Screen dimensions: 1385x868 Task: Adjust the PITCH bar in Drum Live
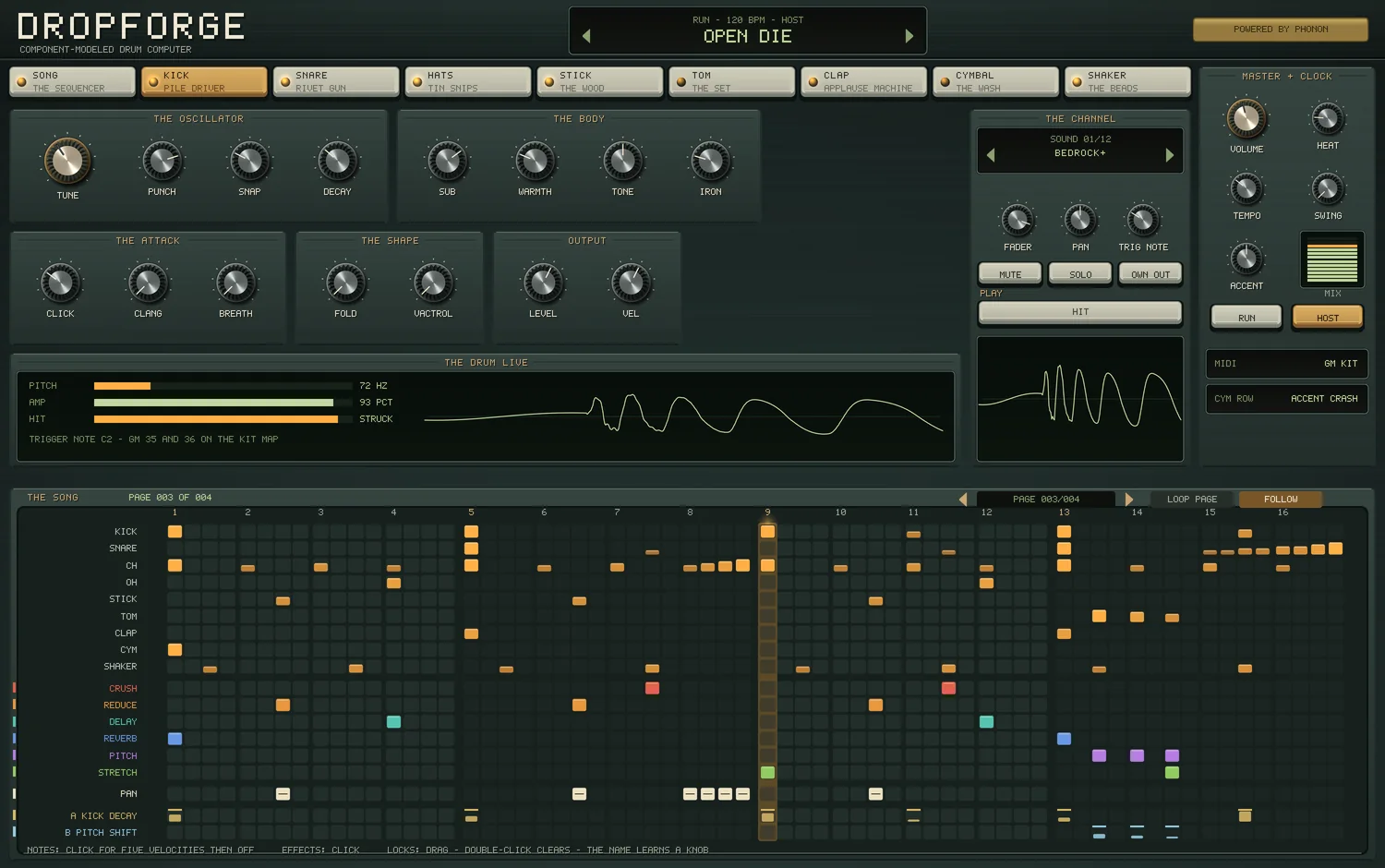[223, 386]
